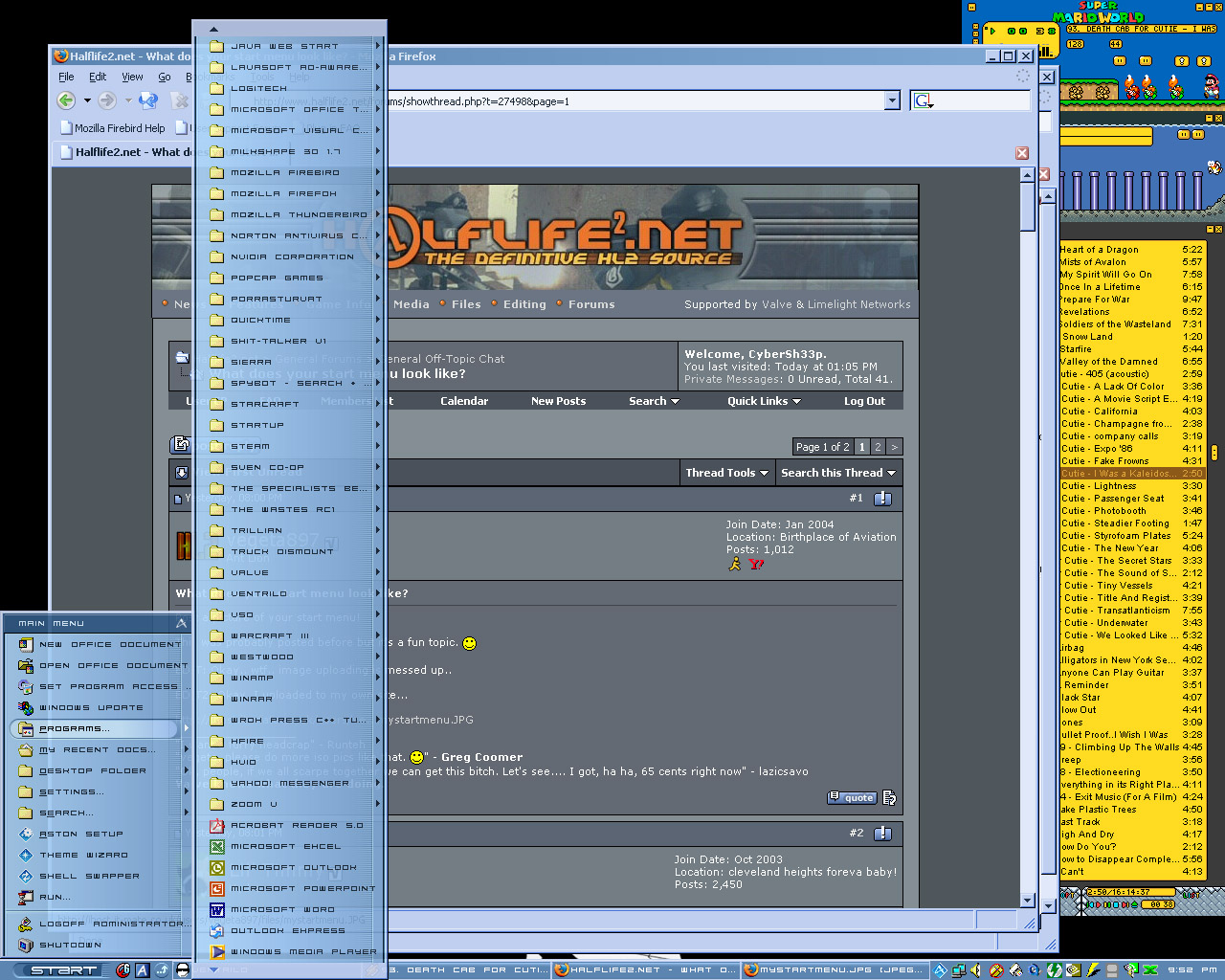Click the Mozilla Firebird Help bookmark
Screen dimensions: 1225x980
click(x=112, y=127)
